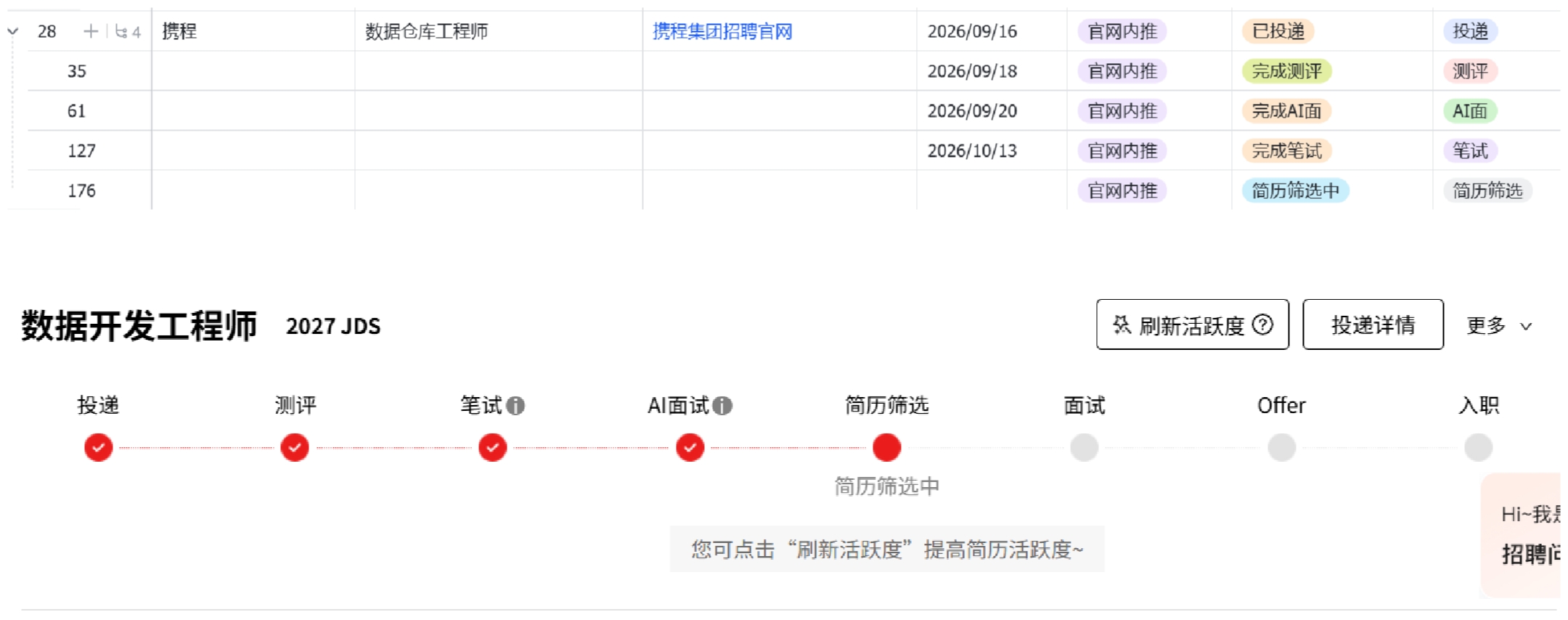
Task: Click the 完成测评 status tag
Action: [1287, 71]
